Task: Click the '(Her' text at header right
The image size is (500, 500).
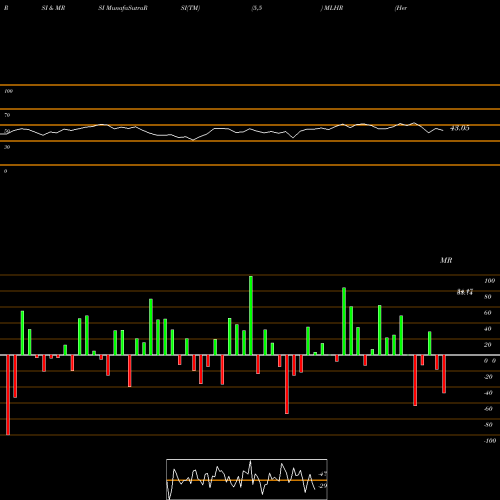Action: [x=401, y=8]
